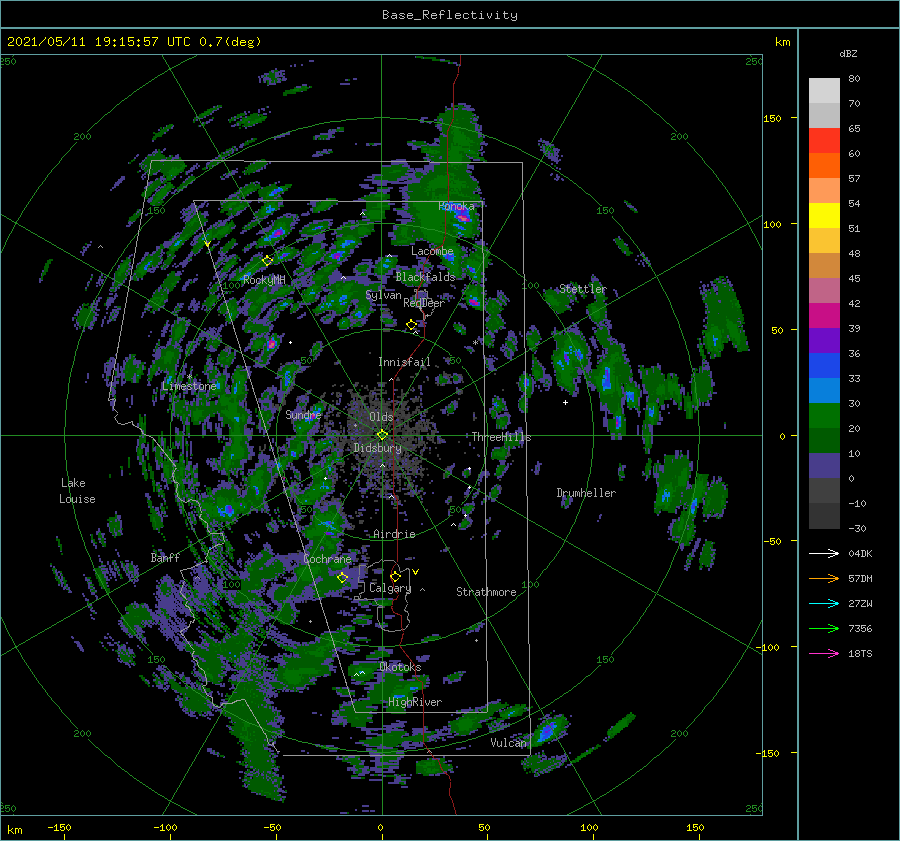Click the Vulcan label
This screenshot has width=900, height=841.
[509, 743]
